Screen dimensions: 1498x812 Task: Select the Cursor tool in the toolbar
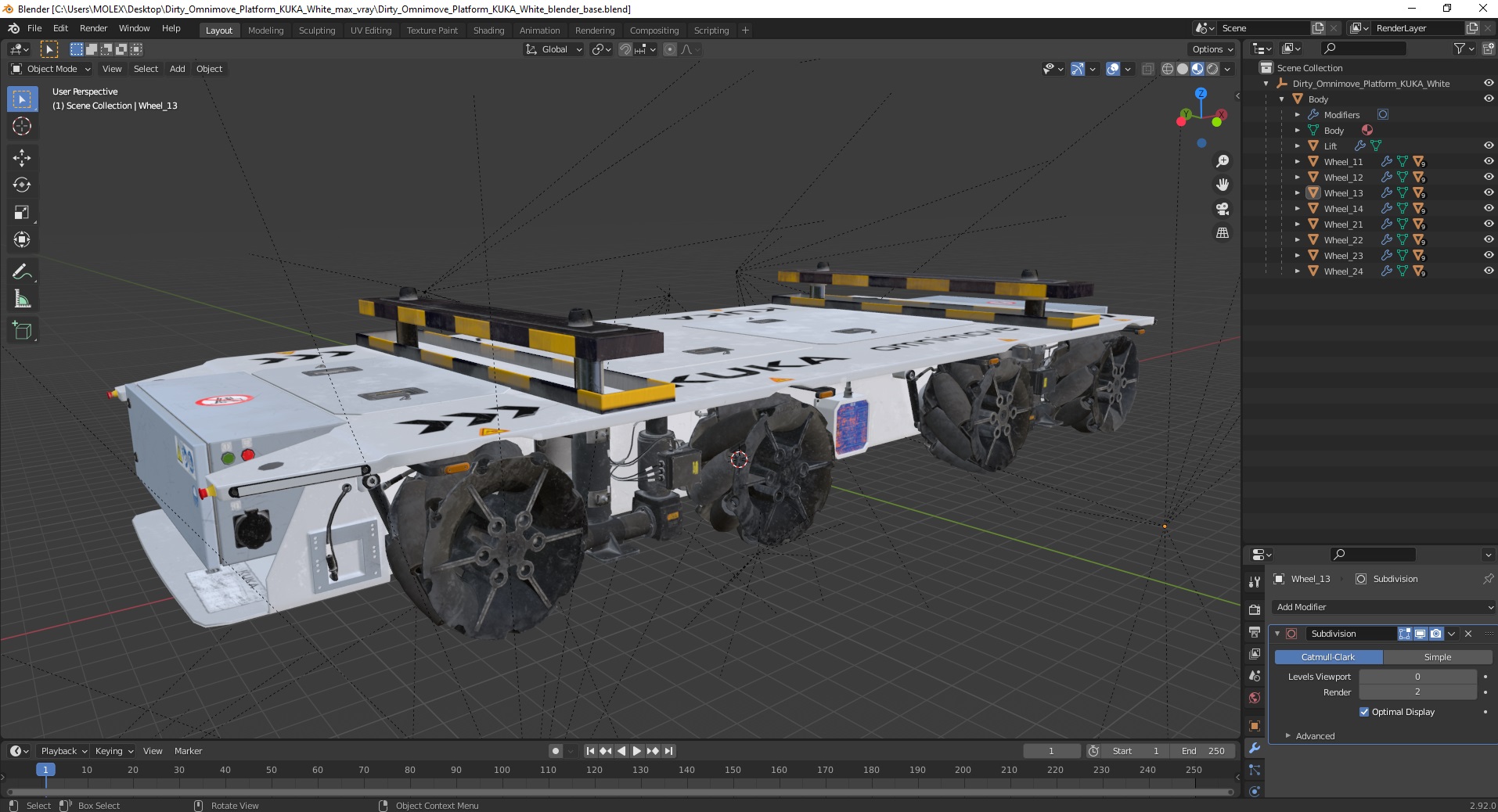[x=22, y=126]
